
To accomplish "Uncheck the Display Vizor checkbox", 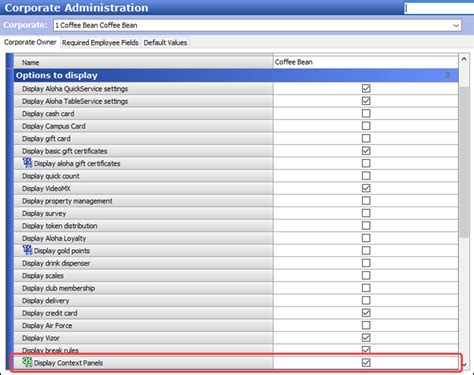I will point(366,338).
